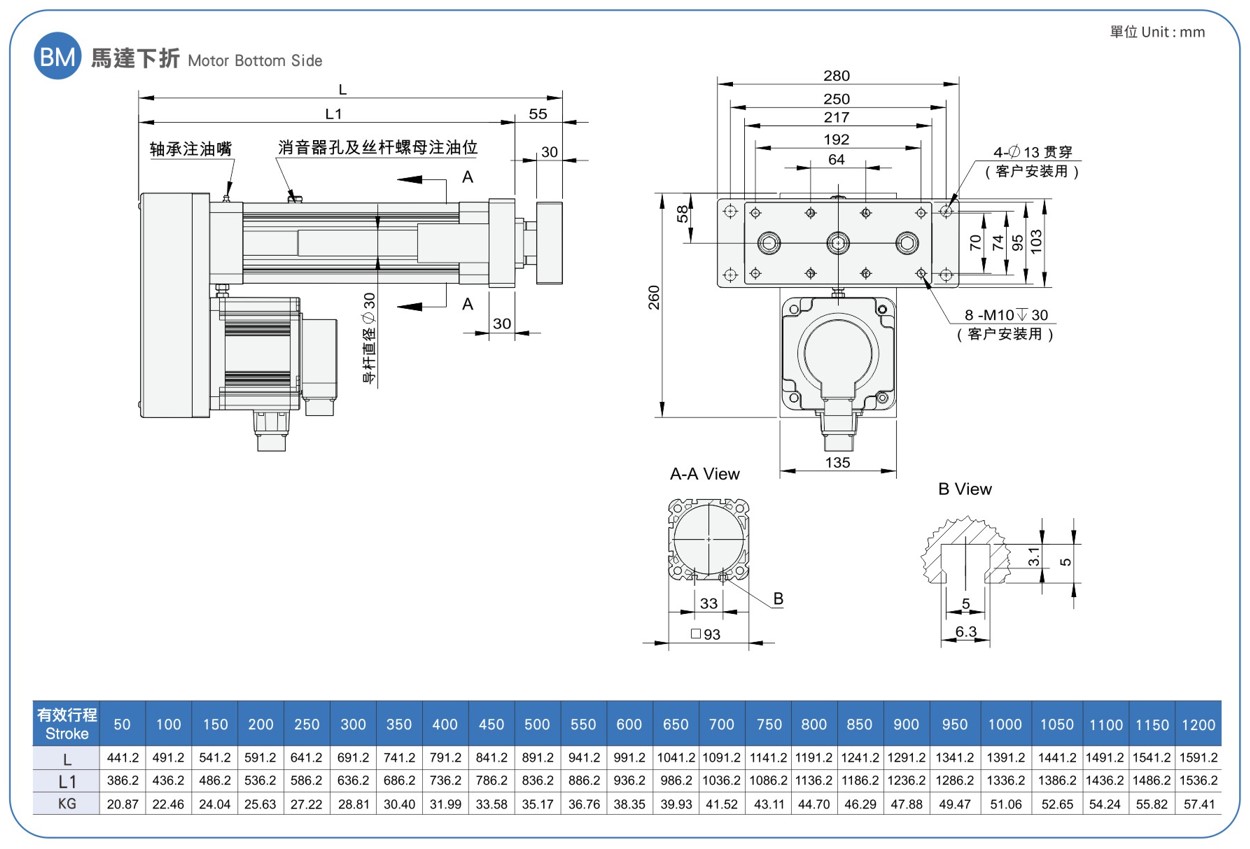Select the L1 row label cell

[67, 780]
